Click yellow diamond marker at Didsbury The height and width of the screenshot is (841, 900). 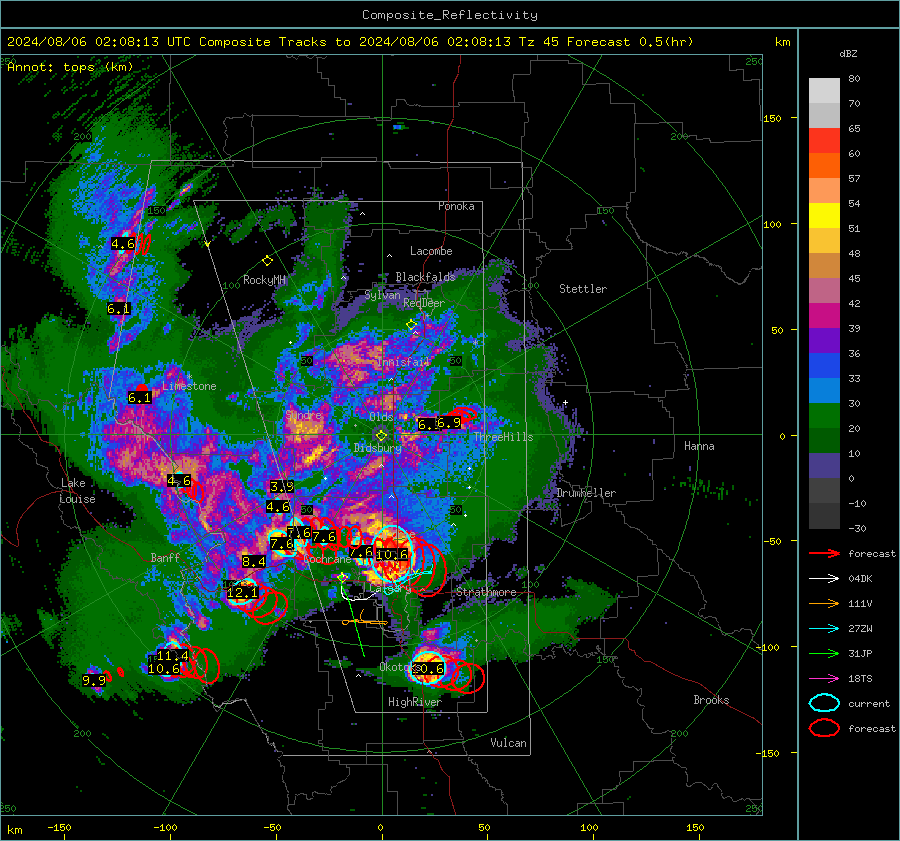pos(381,436)
